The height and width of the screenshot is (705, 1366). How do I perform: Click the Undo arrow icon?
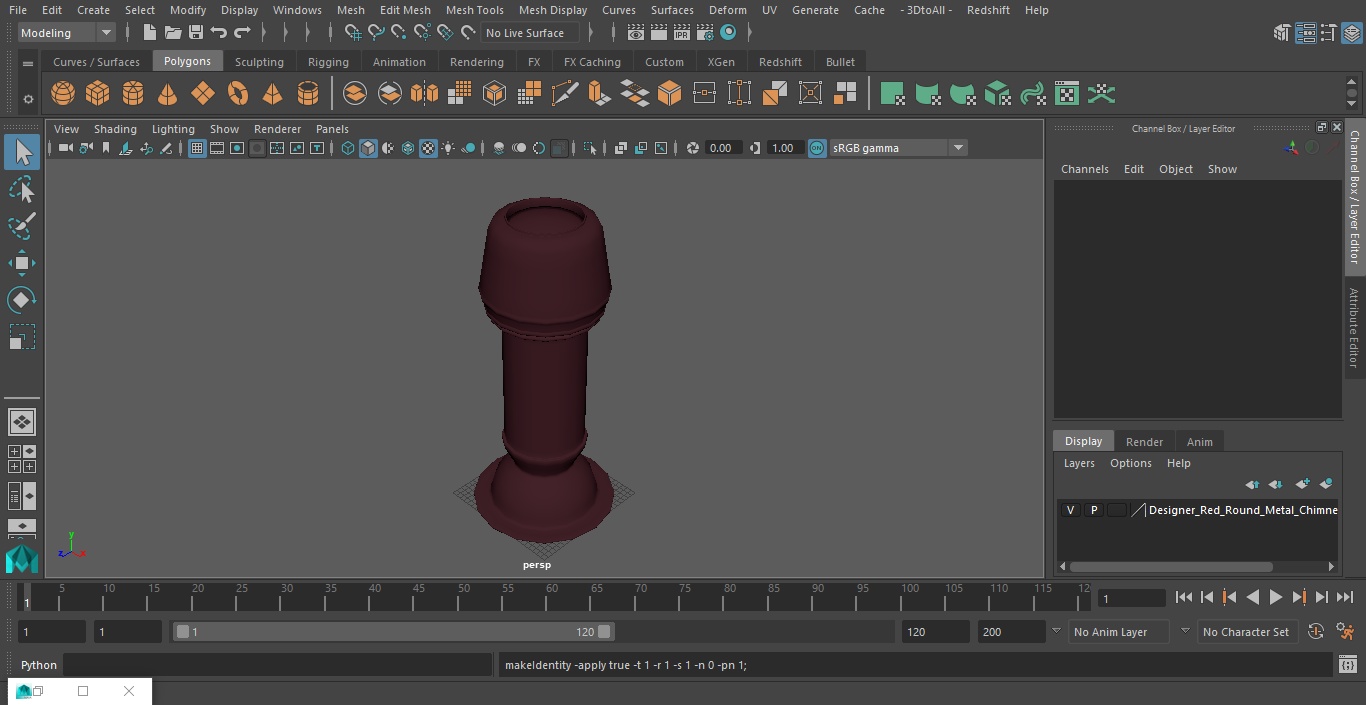click(x=219, y=33)
